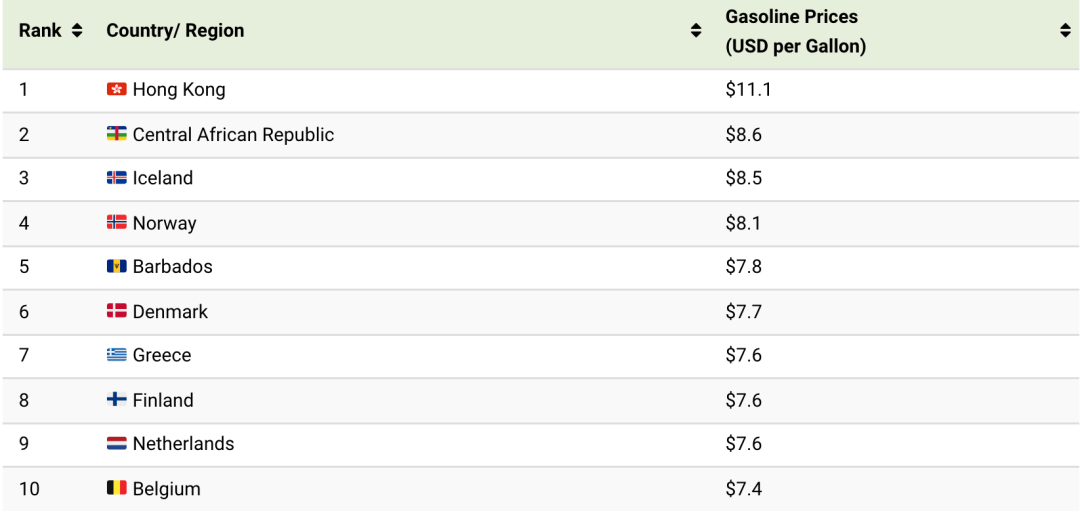The image size is (1080, 513).
Task: Click the Denmark flag icon
Action: [x=116, y=311]
